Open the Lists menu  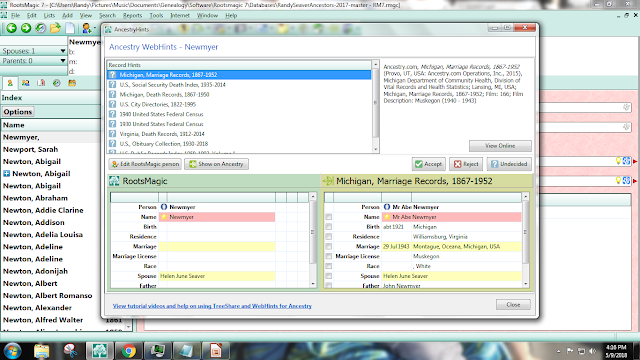coord(49,16)
